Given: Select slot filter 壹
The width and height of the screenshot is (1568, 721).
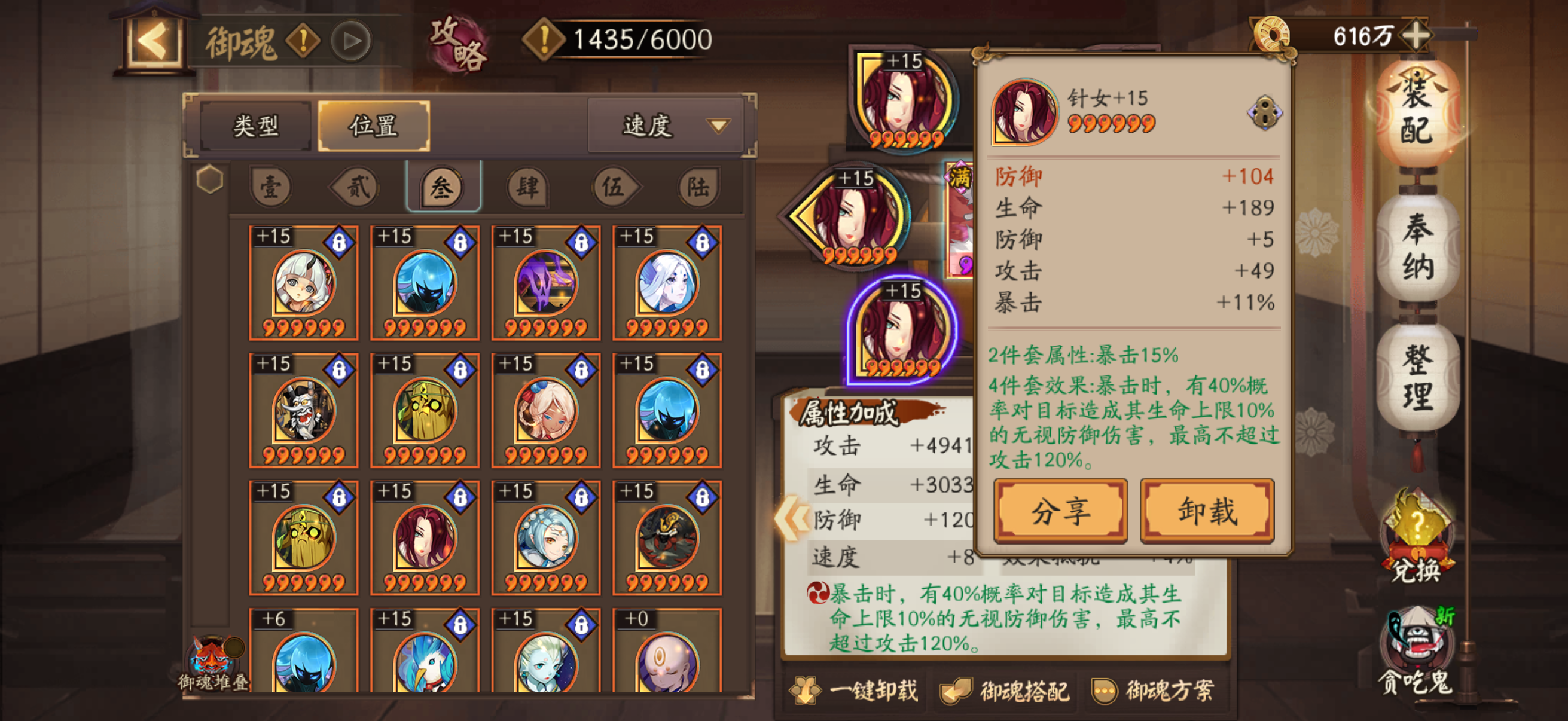Looking at the screenshot, I should [x=271, y=186].
